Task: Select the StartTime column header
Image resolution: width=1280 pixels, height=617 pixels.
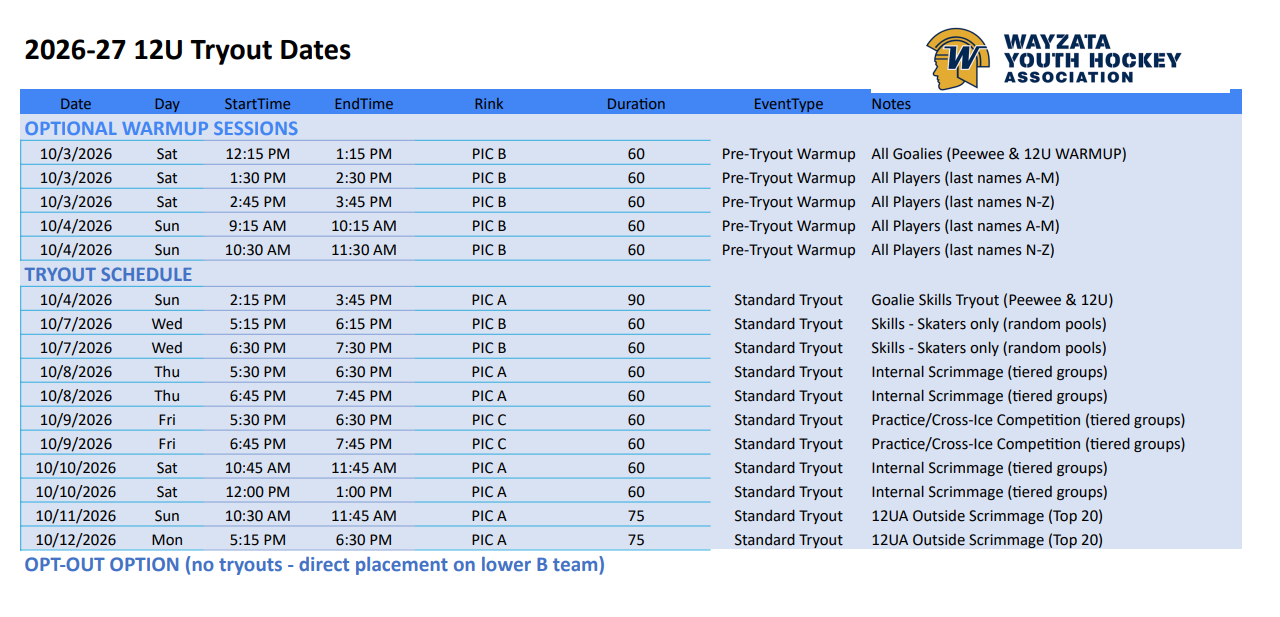Action: click(257, 104)
